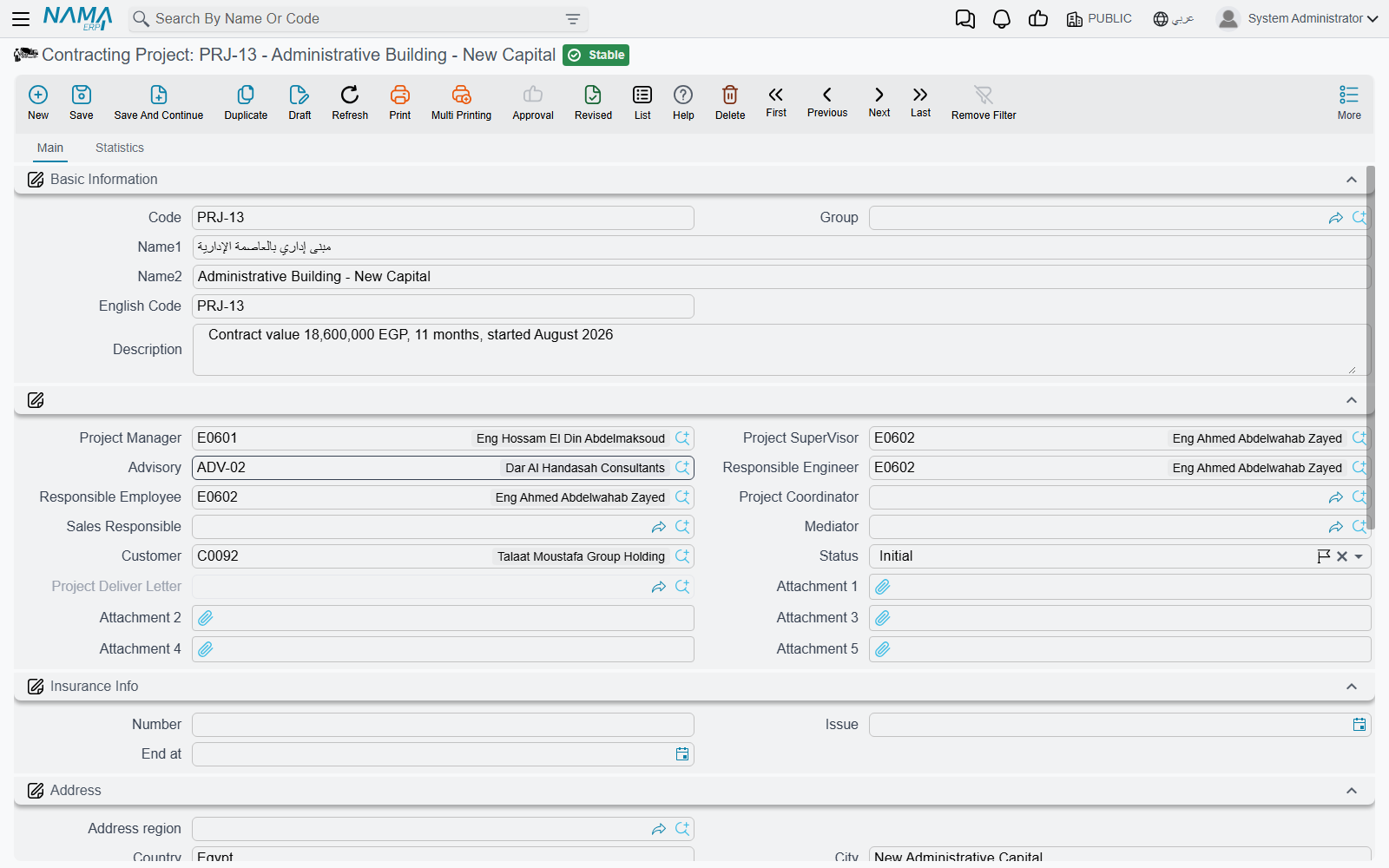1389x868 pixels.
Task: Go to the Previous record
Action: point(827,101)
